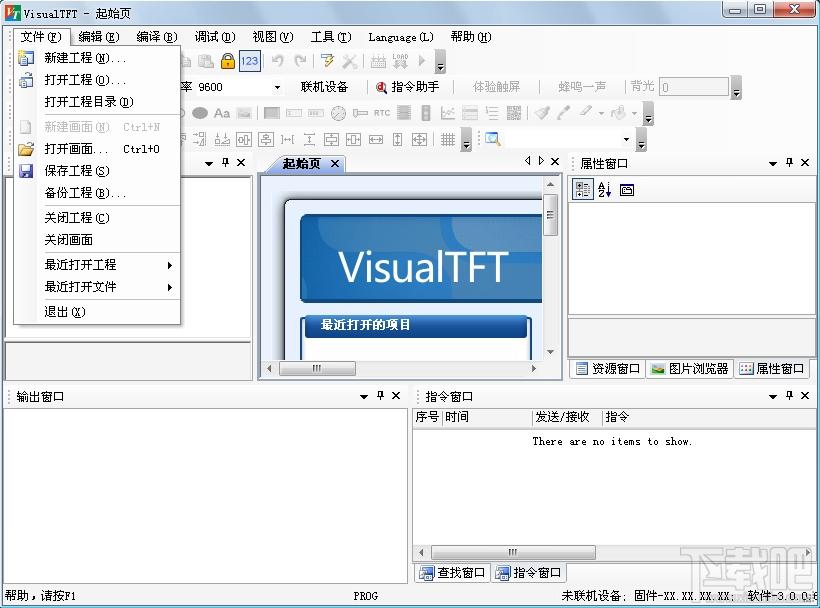Expand the backlight toolbar overflow options
This screenshot has width=820, height=608.
pyautogui.click(x=736, y=88)
